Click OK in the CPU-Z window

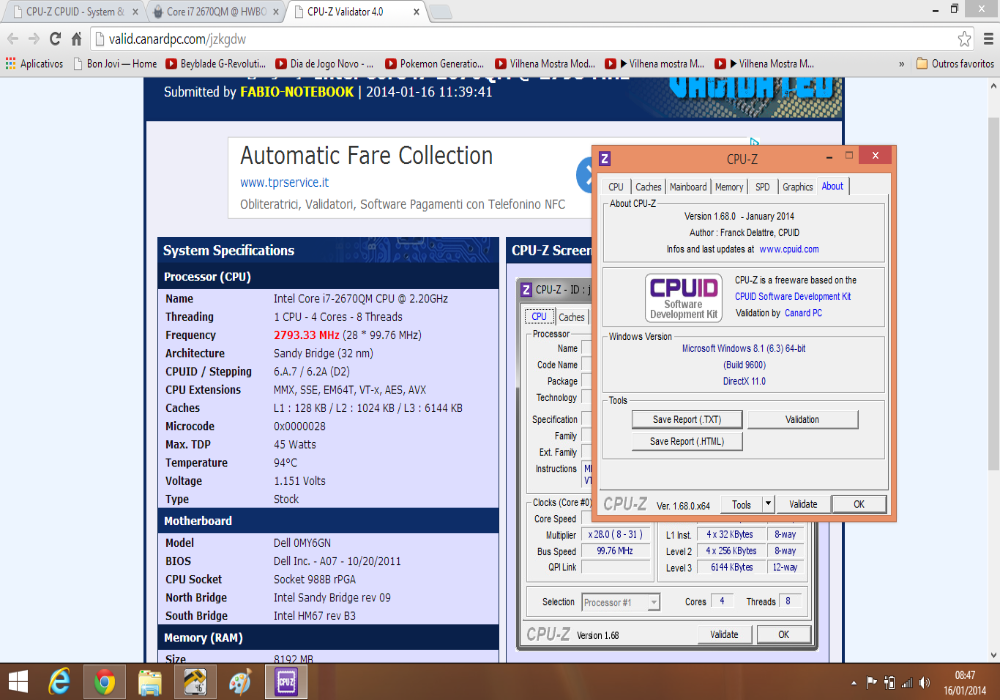(859, 504)
